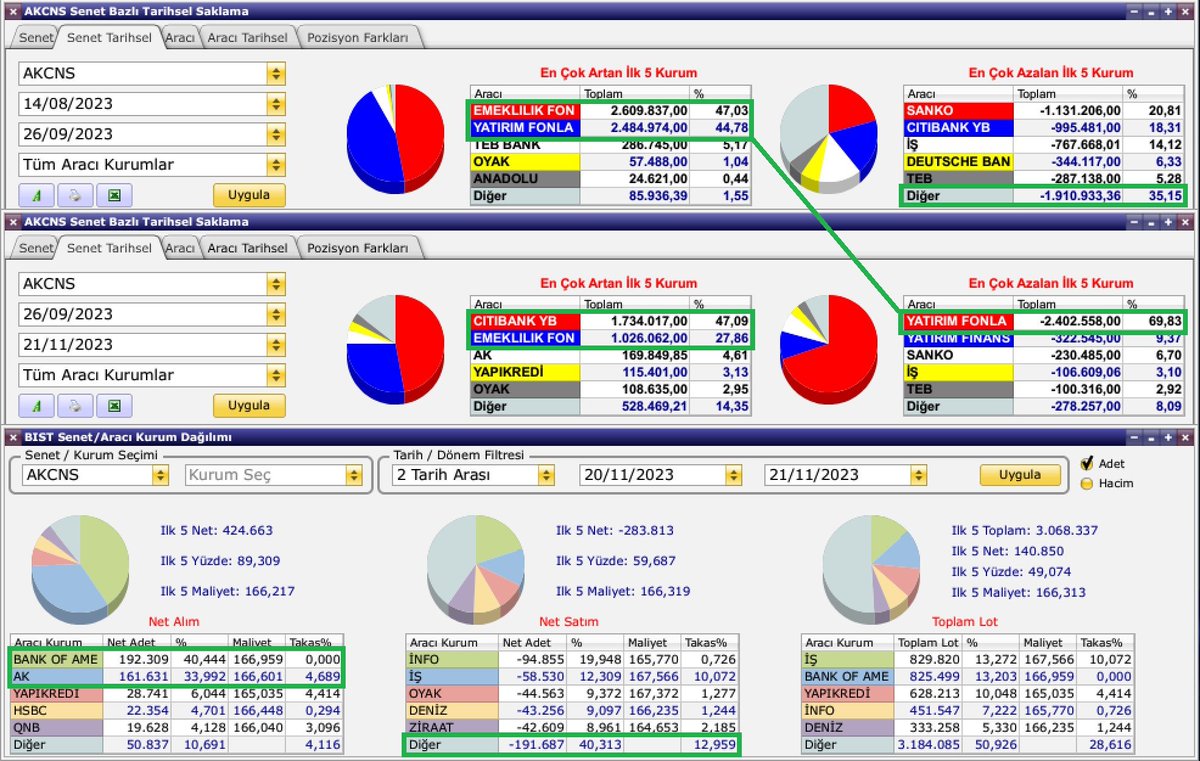Click printer icon in the 14/08/2023 window
1200x761 pixels.
[75, 195]
